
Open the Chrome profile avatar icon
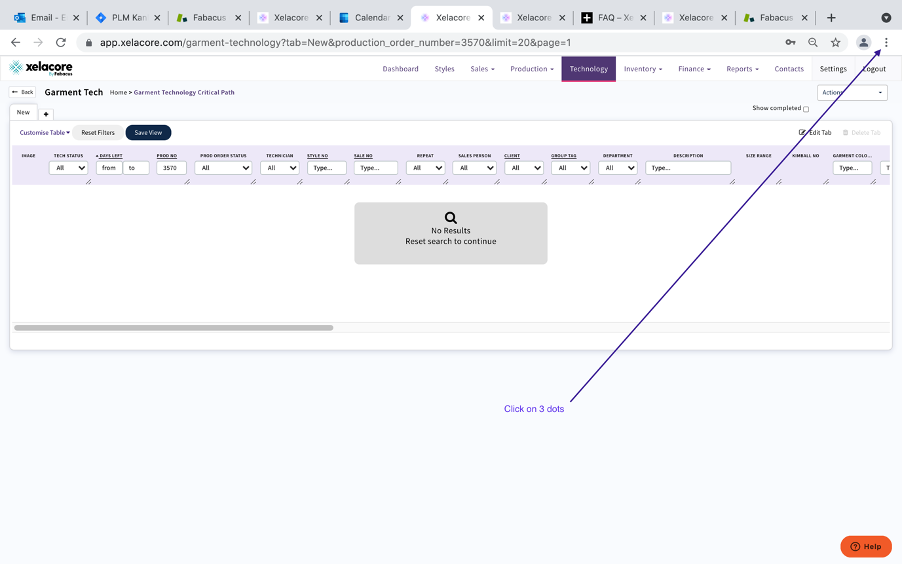click(863, 42)
